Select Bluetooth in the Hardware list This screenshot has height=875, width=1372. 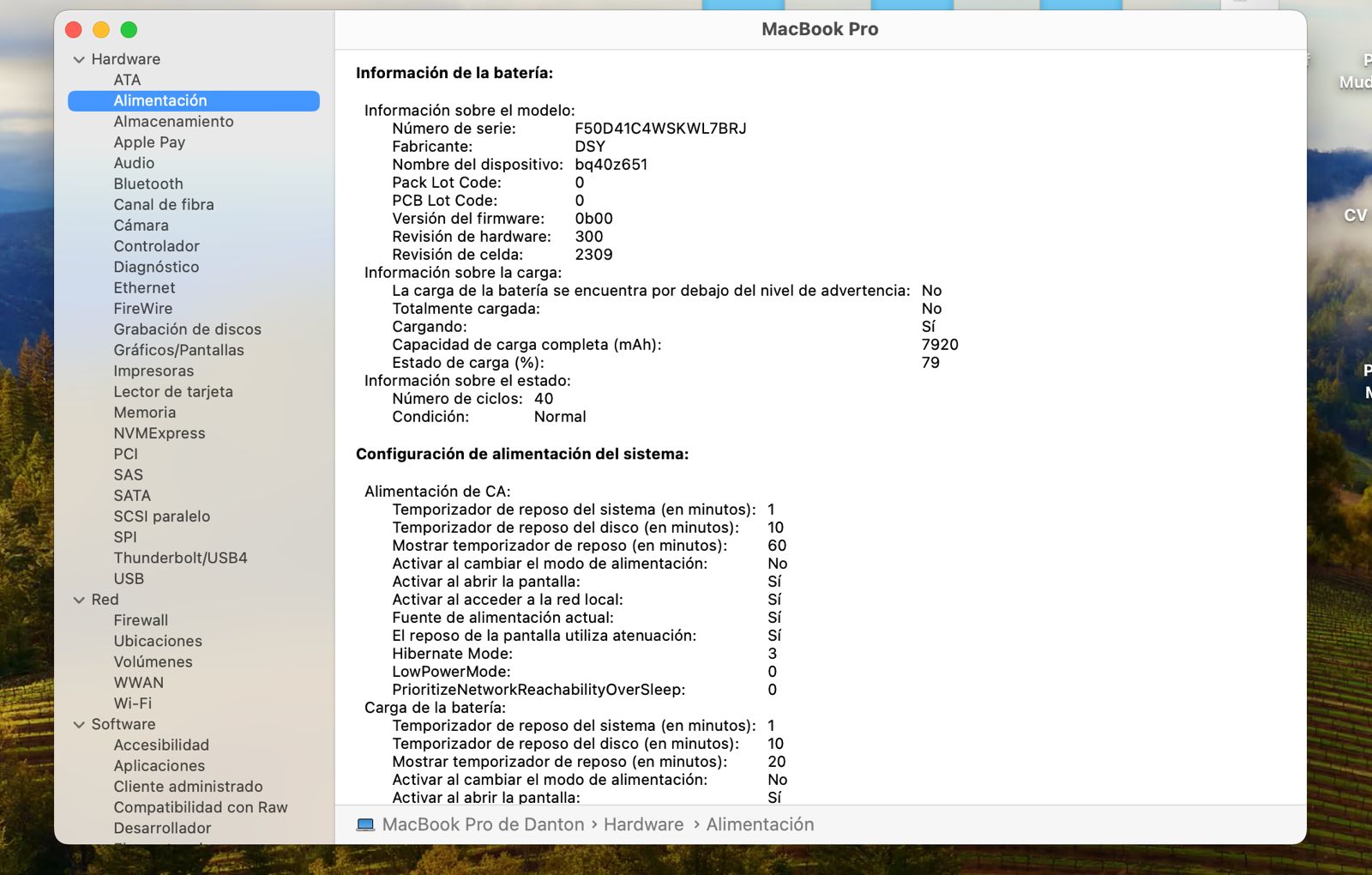pos(148,184)
